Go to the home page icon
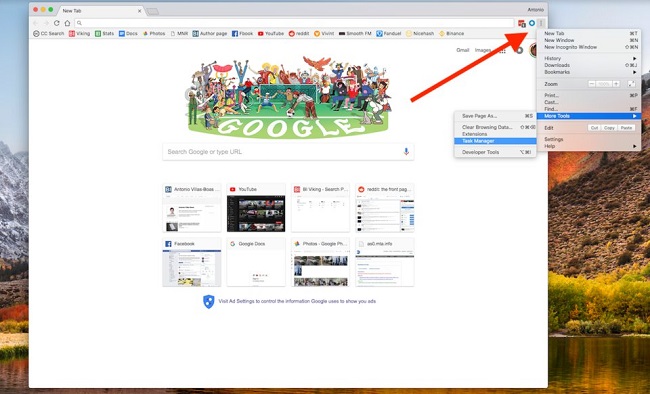 point(67,23)
